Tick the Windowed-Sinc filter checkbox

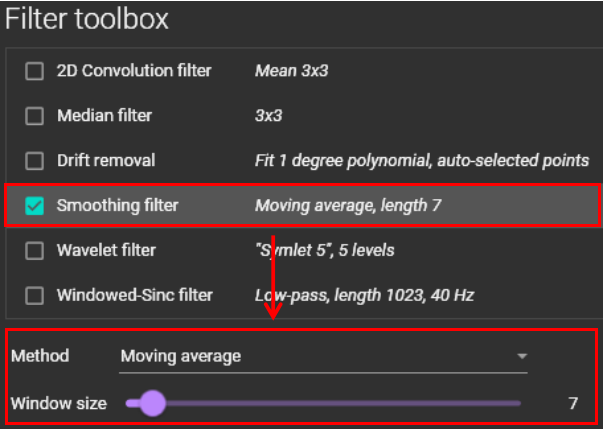[35, 295]
